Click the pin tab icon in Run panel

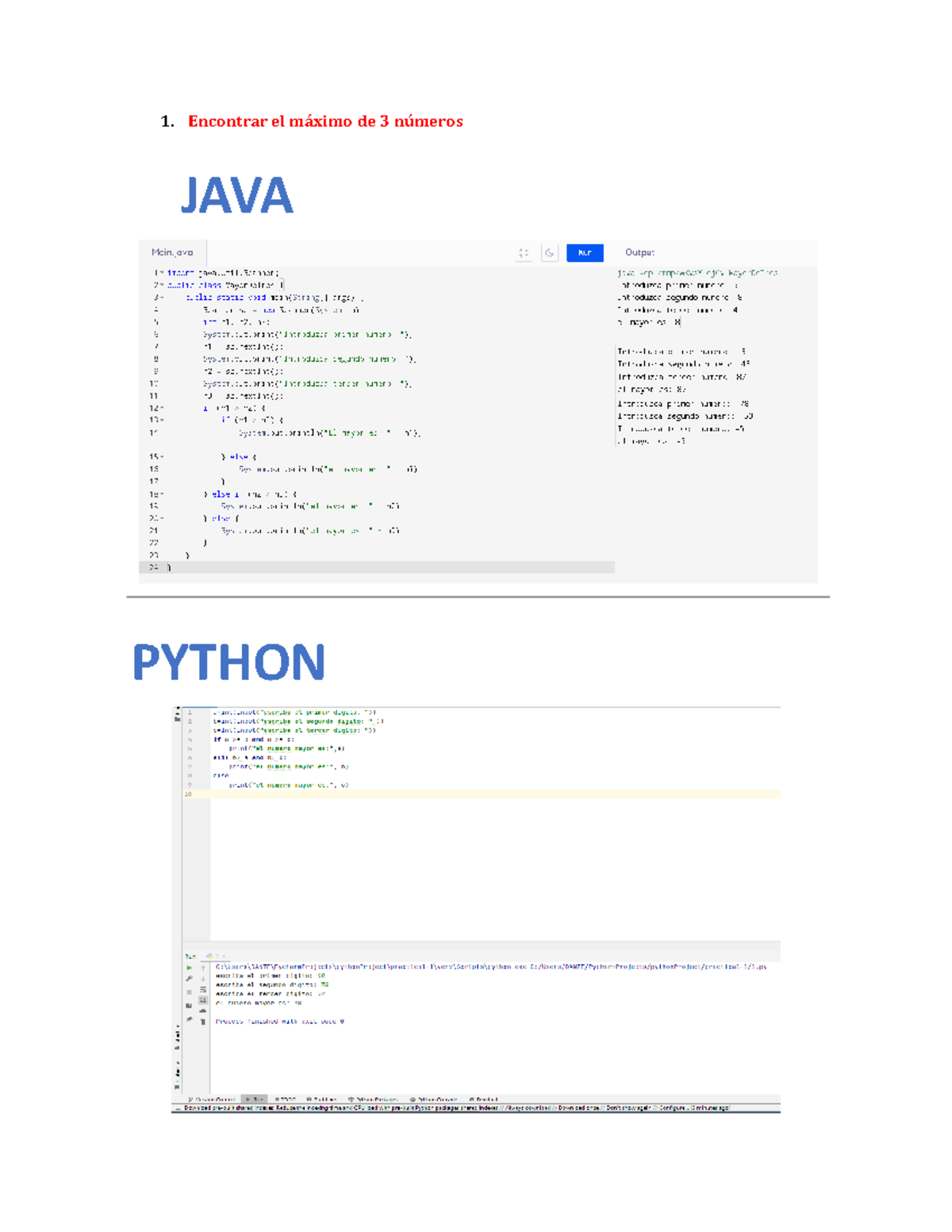click(189, 1019)
